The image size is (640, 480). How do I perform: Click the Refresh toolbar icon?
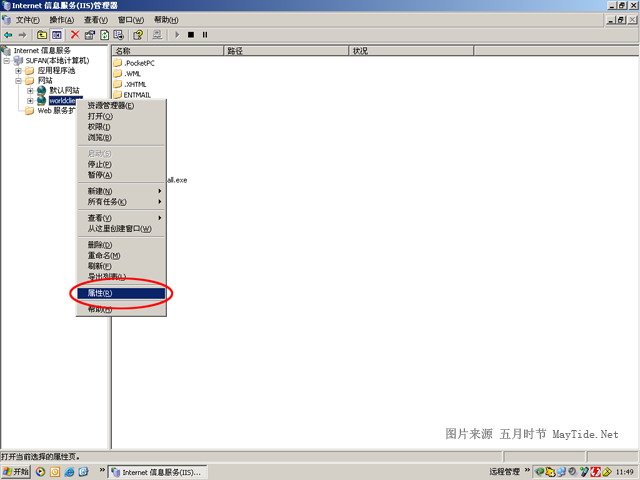(104, 34)
